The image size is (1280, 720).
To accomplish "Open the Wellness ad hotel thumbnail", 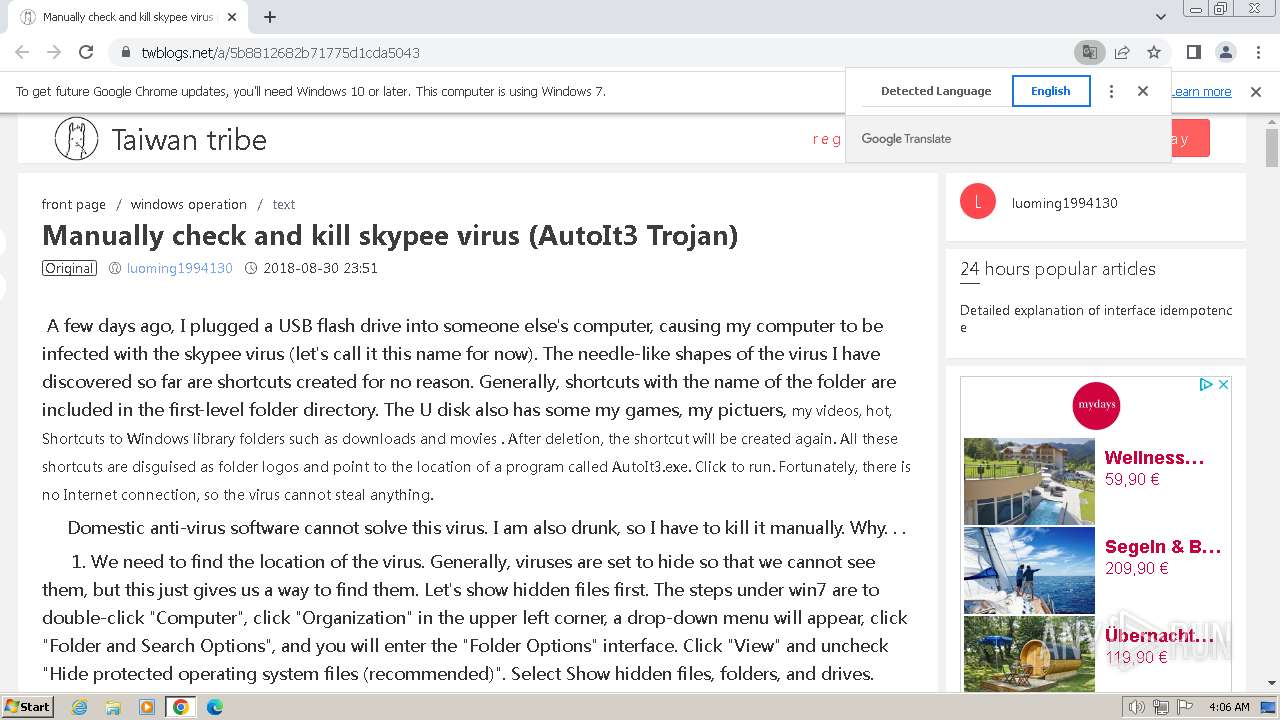I will (x=1029, y=481).
